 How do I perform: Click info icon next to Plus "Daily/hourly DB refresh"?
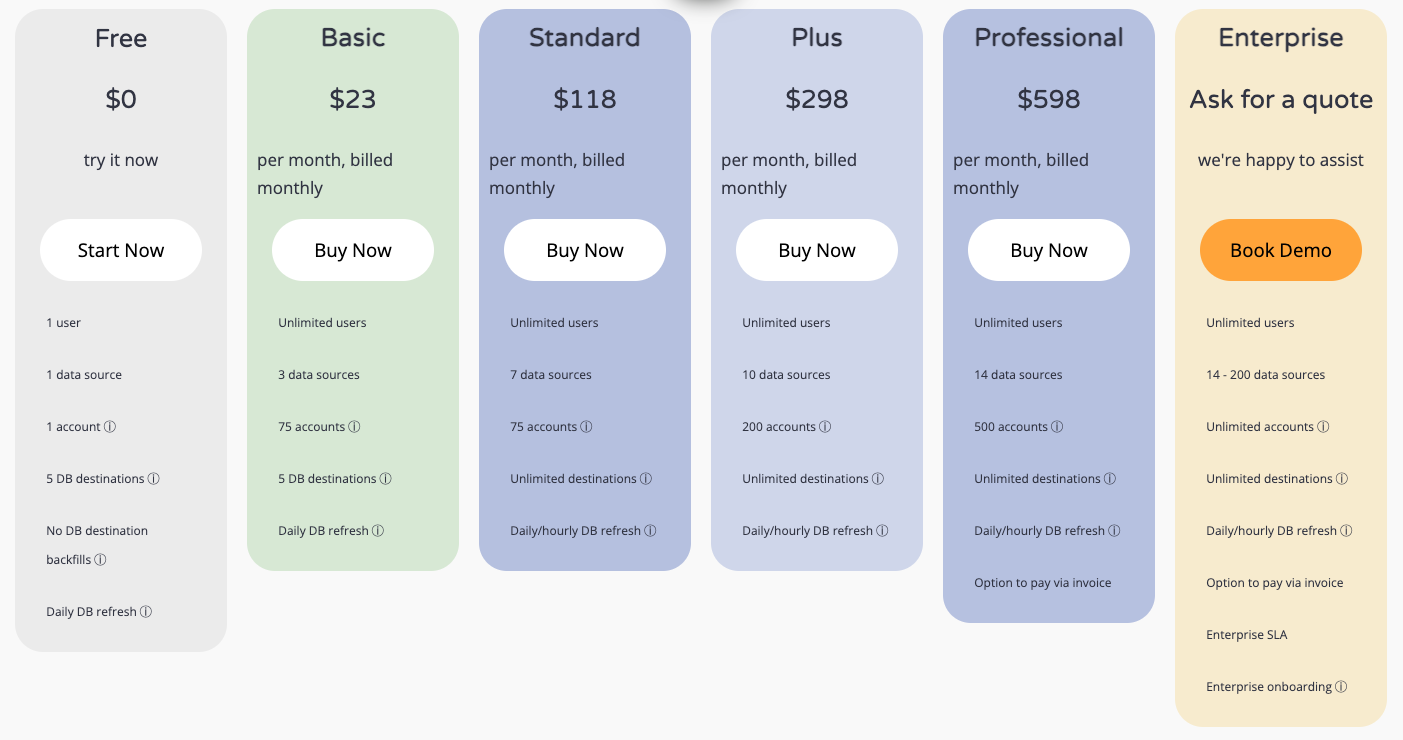pyautogui.click(x=882, y=531)
